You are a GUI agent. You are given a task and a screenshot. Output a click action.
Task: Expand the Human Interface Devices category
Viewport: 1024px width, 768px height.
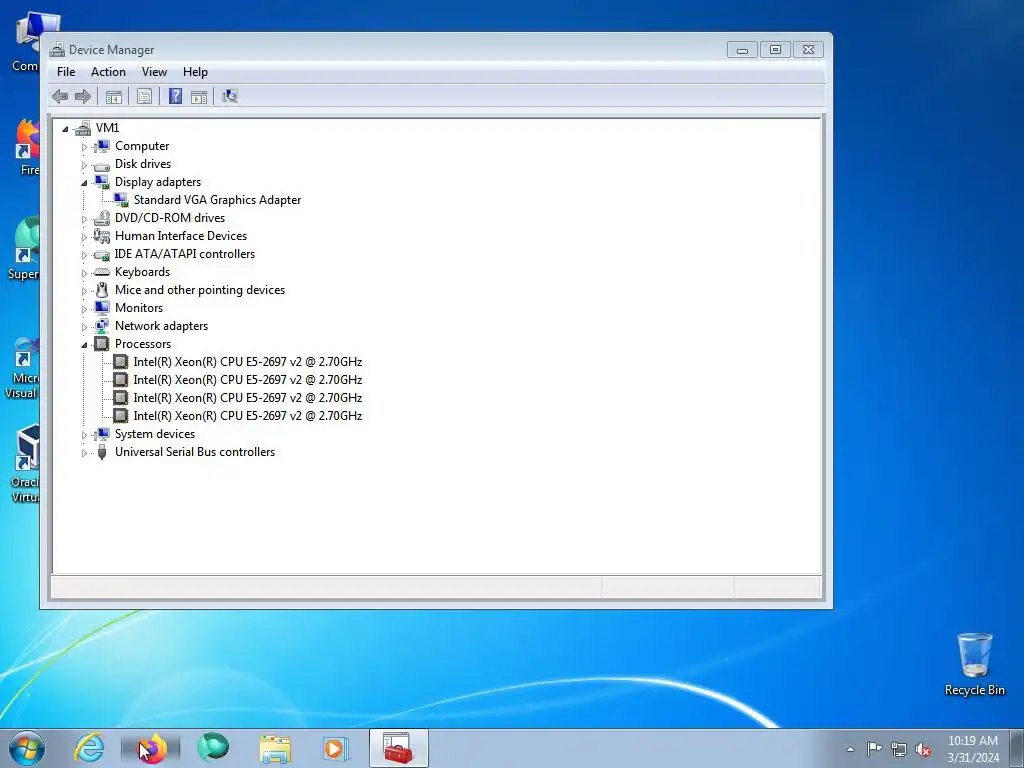[84, 237]
